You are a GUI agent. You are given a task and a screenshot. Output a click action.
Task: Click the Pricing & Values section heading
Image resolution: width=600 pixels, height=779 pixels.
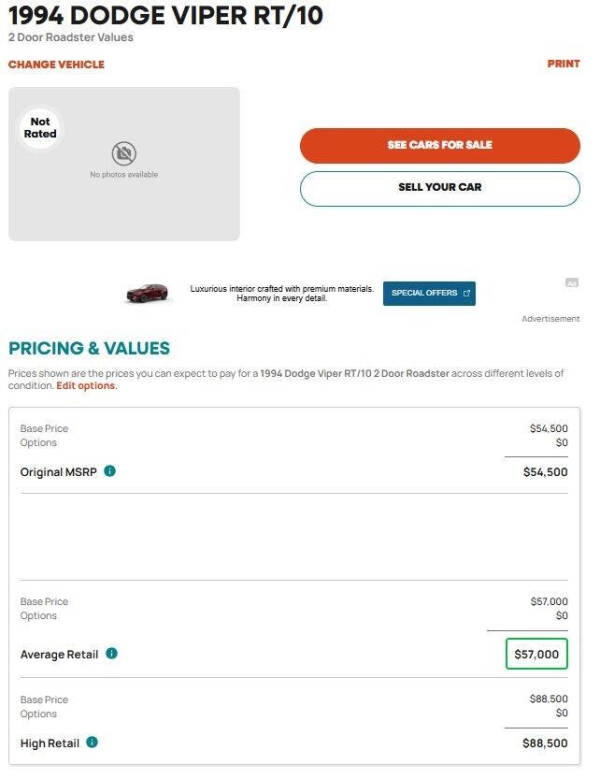(89, 348)
